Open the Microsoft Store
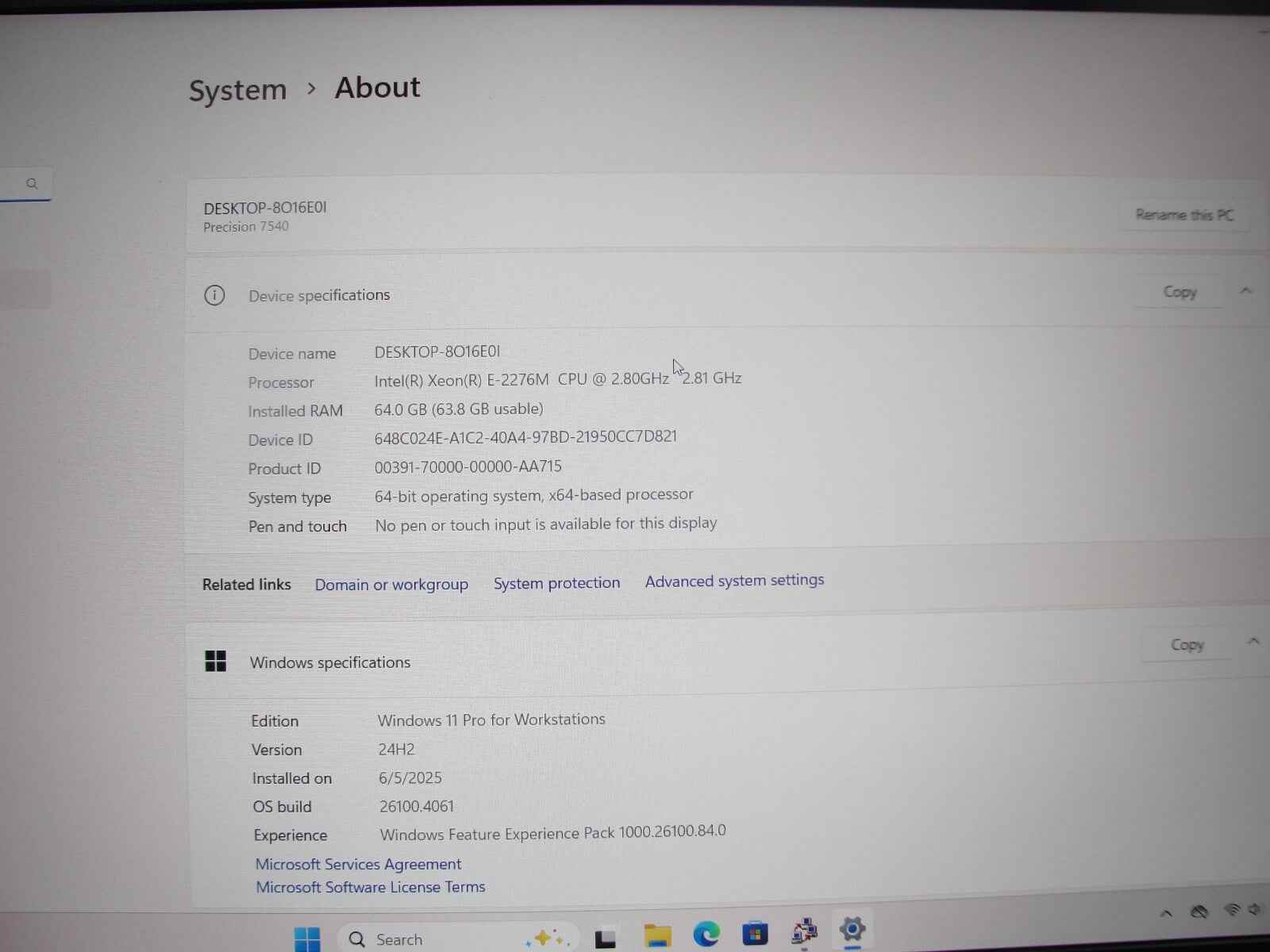The width and height of the screenshot is (1270, 952). (753, 935)
